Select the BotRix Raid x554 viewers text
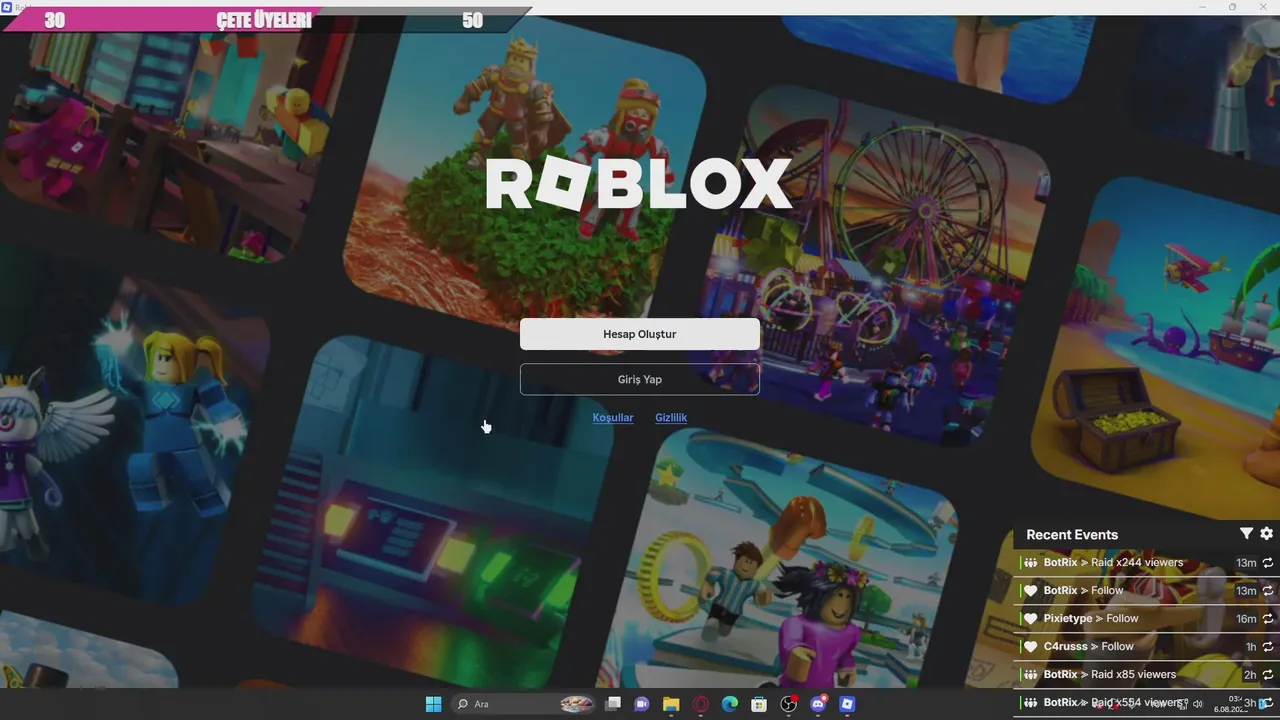Screen dimensions: 1280x720 (1113, 702)
